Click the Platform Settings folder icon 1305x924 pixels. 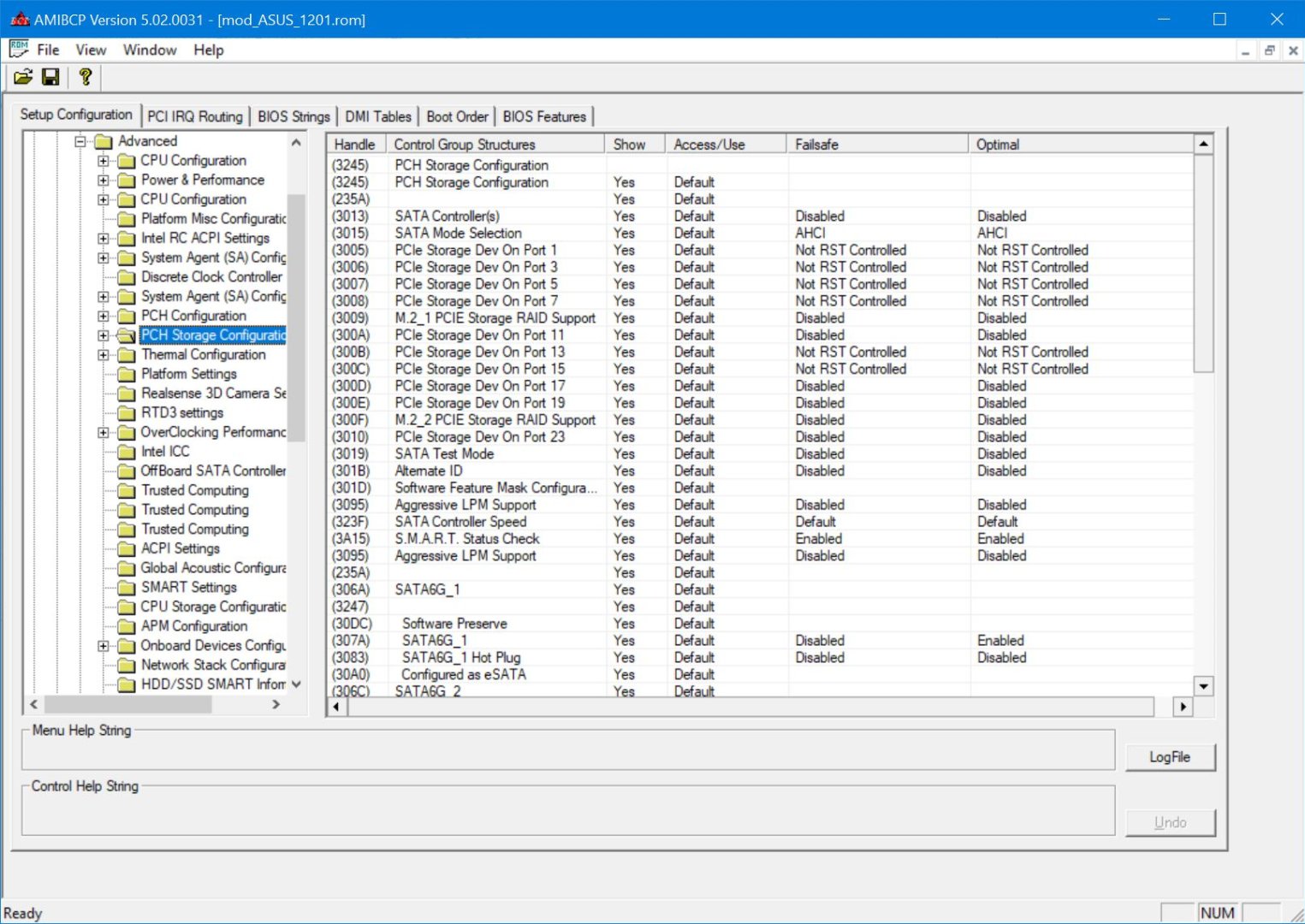tap(127, 375)
